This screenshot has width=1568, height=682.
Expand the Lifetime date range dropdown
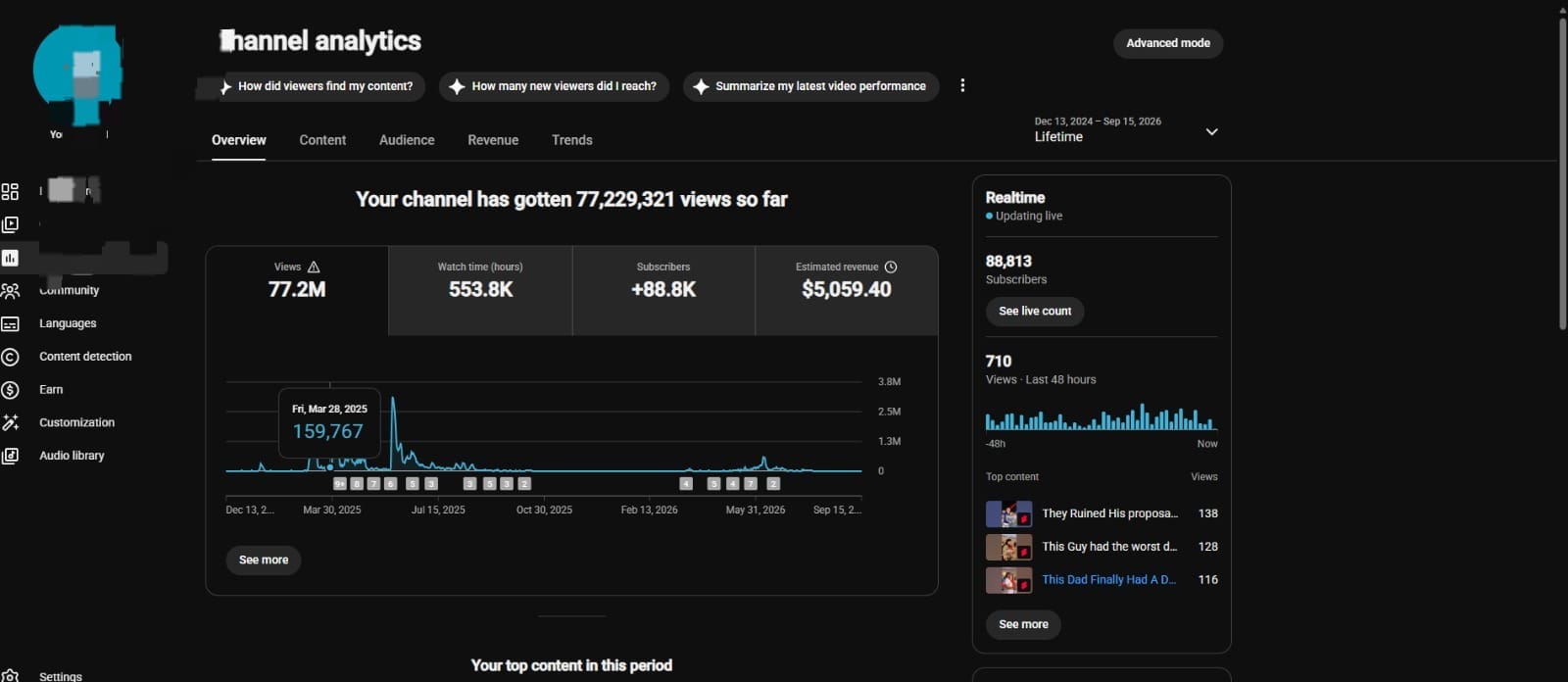(1211, 131)
